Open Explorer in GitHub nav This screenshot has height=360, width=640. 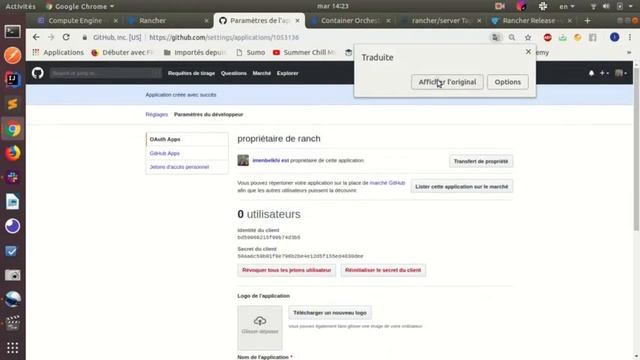click(x=287, y=73)
